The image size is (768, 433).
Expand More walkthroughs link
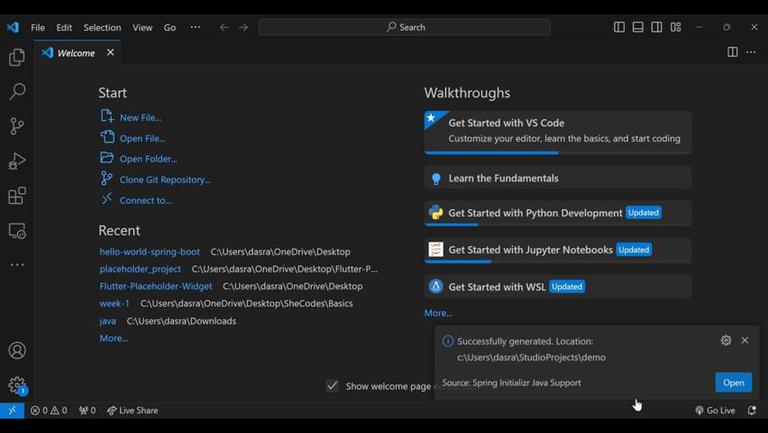pos(438,313)
